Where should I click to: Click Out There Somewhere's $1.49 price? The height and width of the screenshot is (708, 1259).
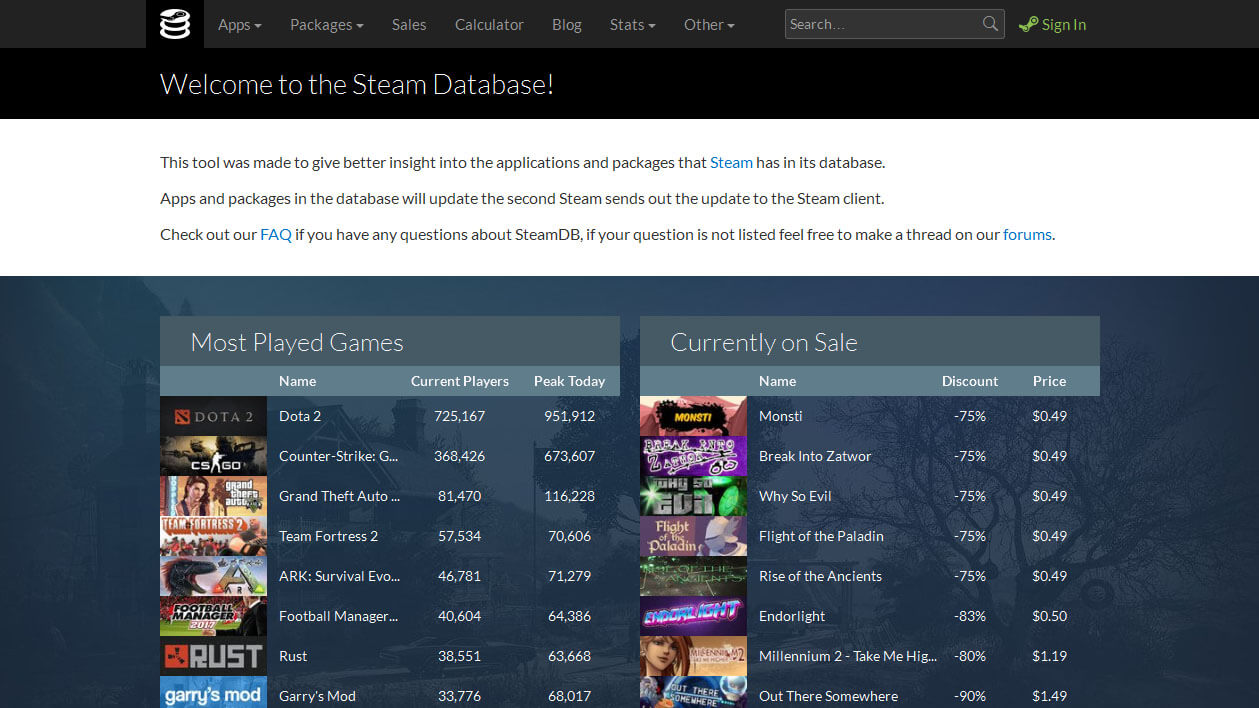click(x=1050, y=696)
